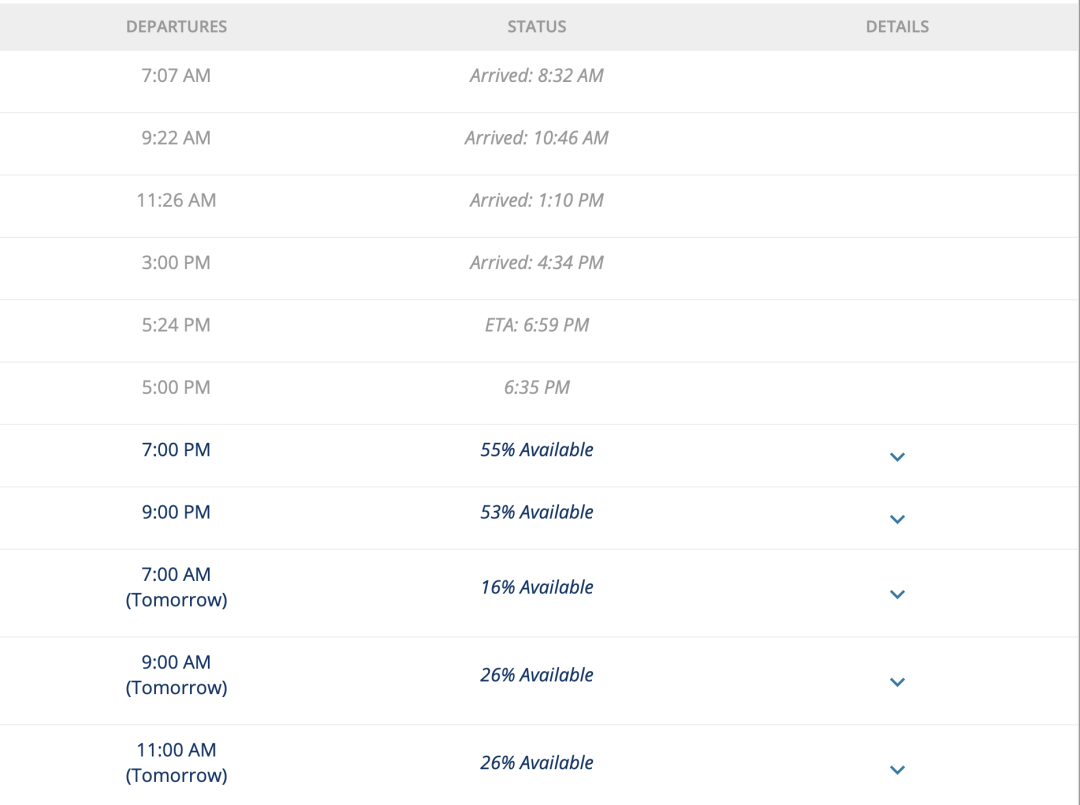Expand the 11:00 AM tomorrow details chevron

tap(897, 770)
